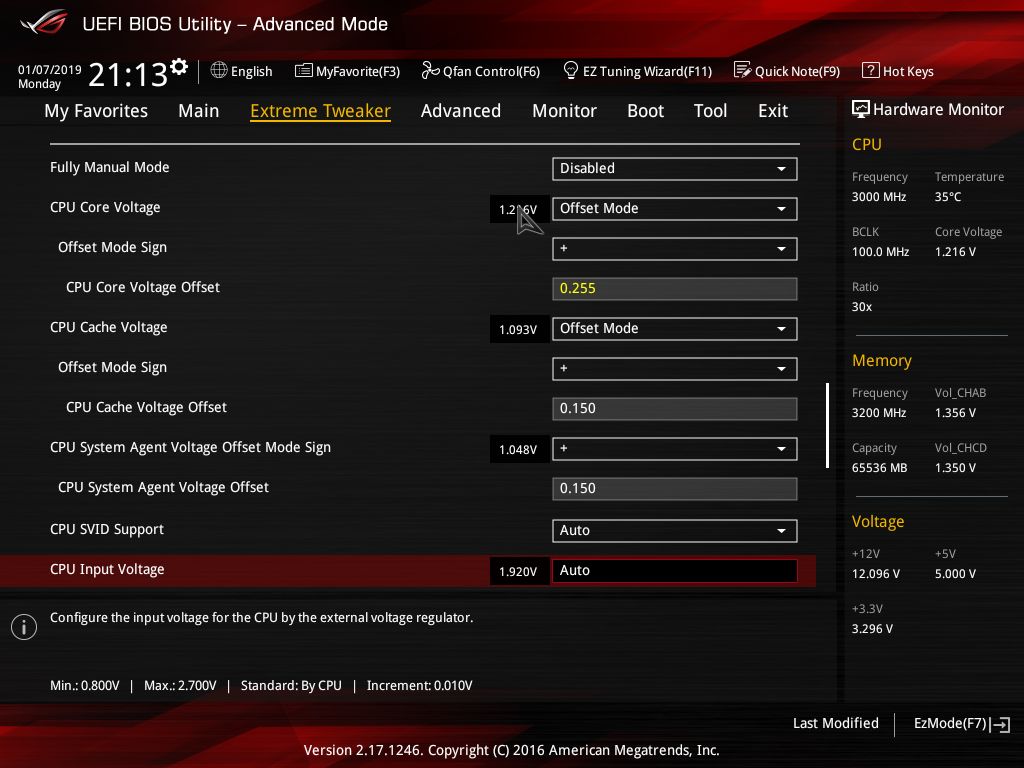Click the CPU Input Voltage Auto field
The image size is (1024, 768).
click(x=675, y=570)
